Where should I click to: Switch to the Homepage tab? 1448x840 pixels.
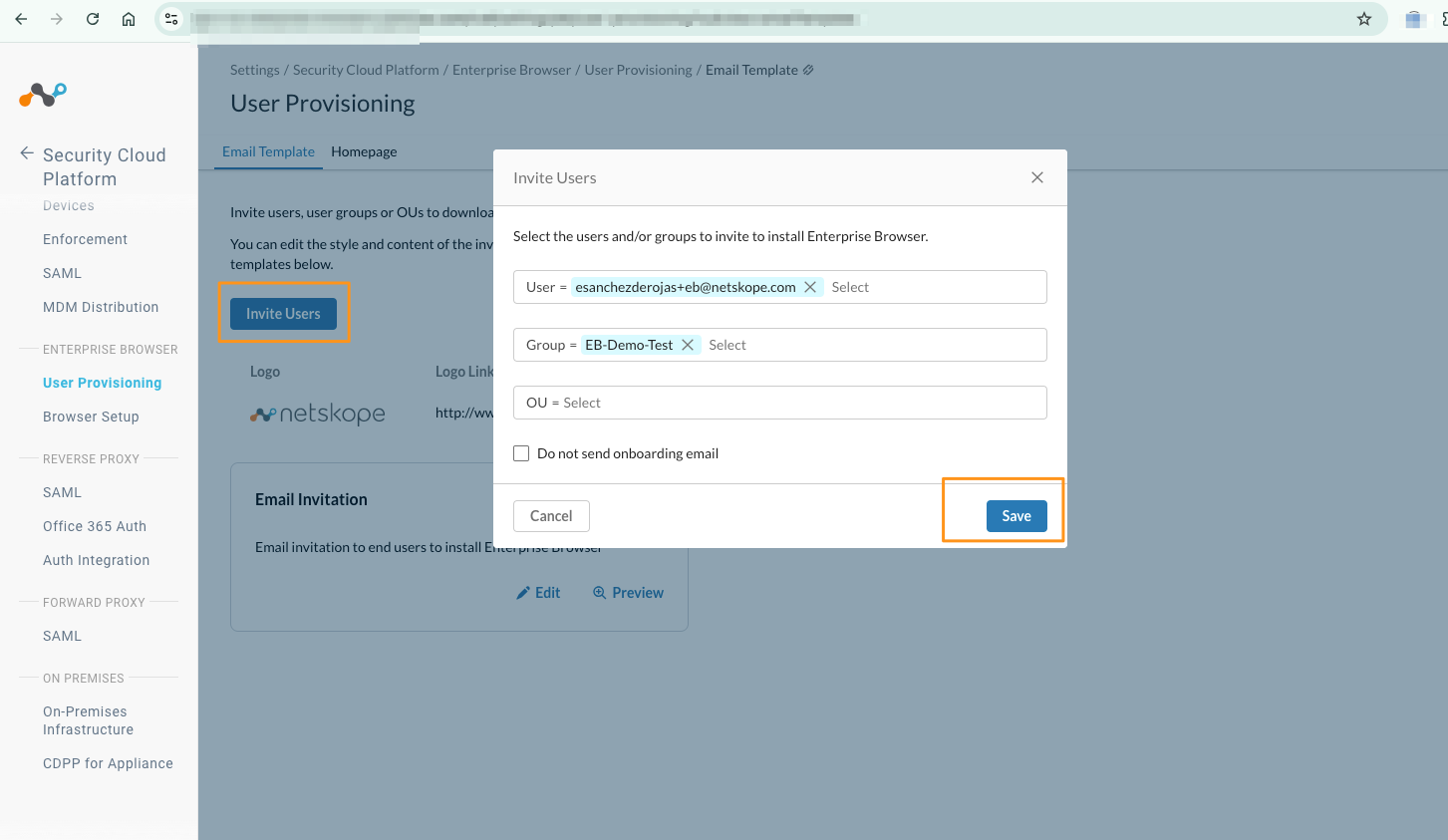tap(364, 151)
